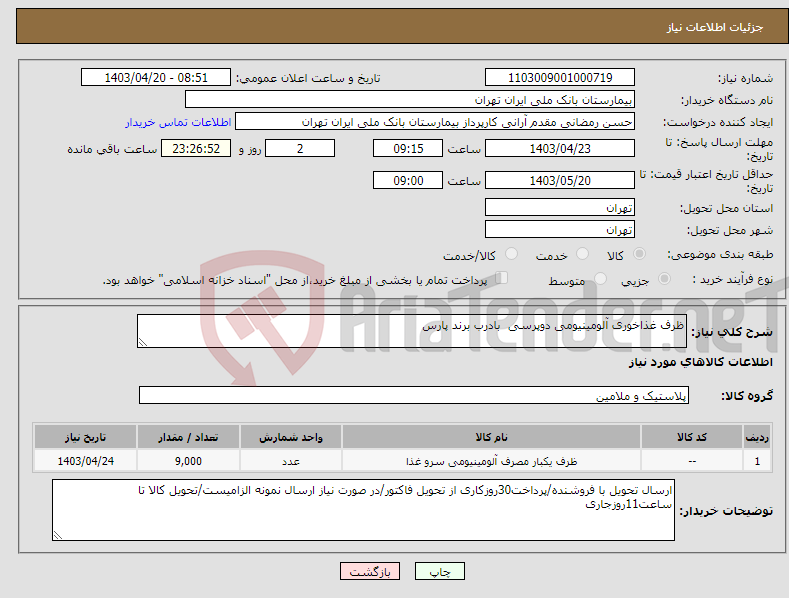789x598 pixels.
Task: Click the delivery city field تهران
Action: [x=560, y=230]
